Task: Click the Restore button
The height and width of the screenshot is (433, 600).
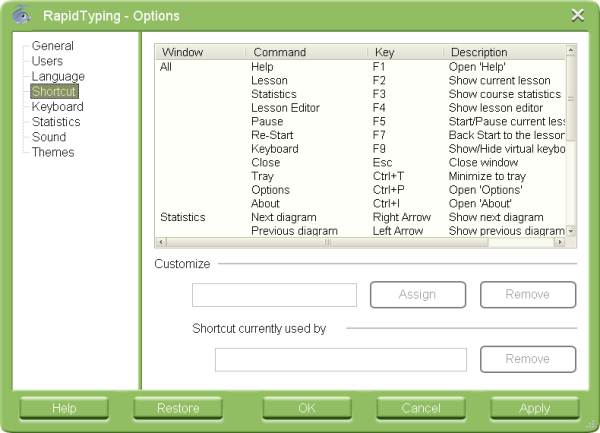Action: coord(178,408)
